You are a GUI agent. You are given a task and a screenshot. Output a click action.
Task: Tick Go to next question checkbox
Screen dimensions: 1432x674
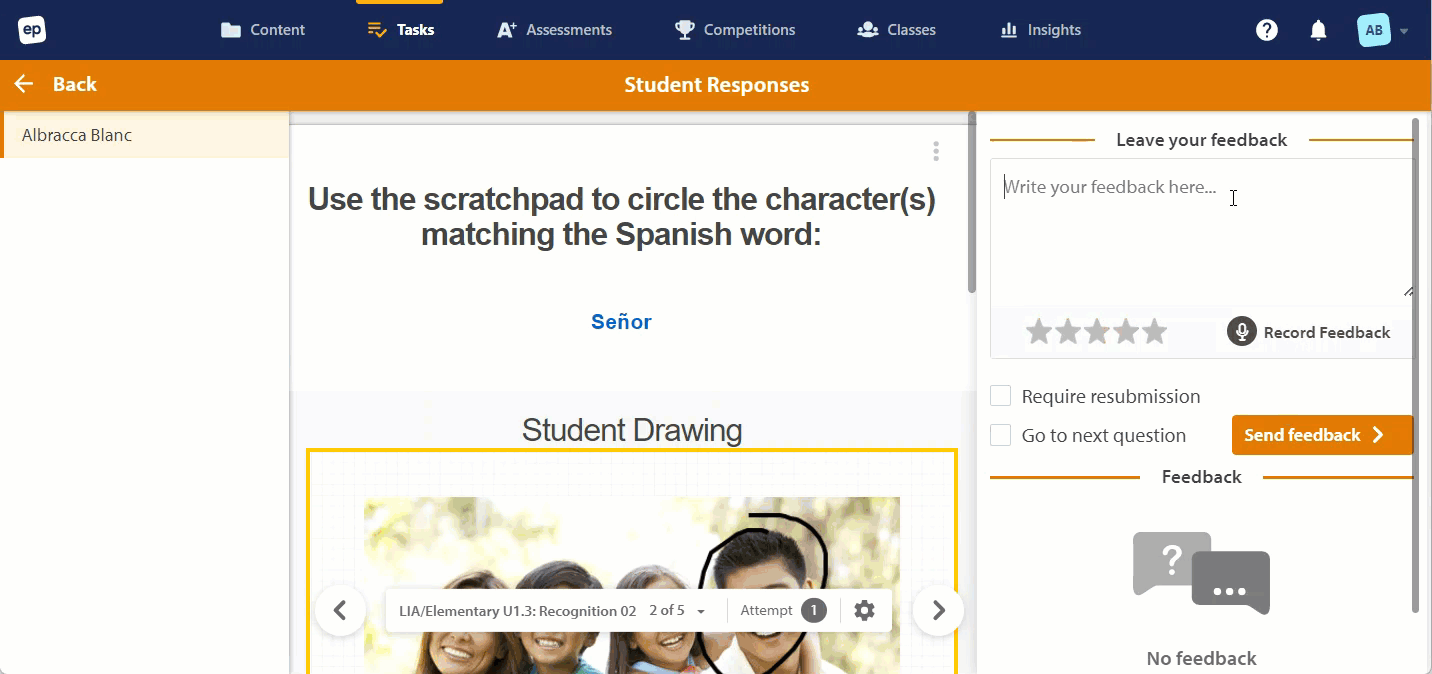[x=1000, y=435]
